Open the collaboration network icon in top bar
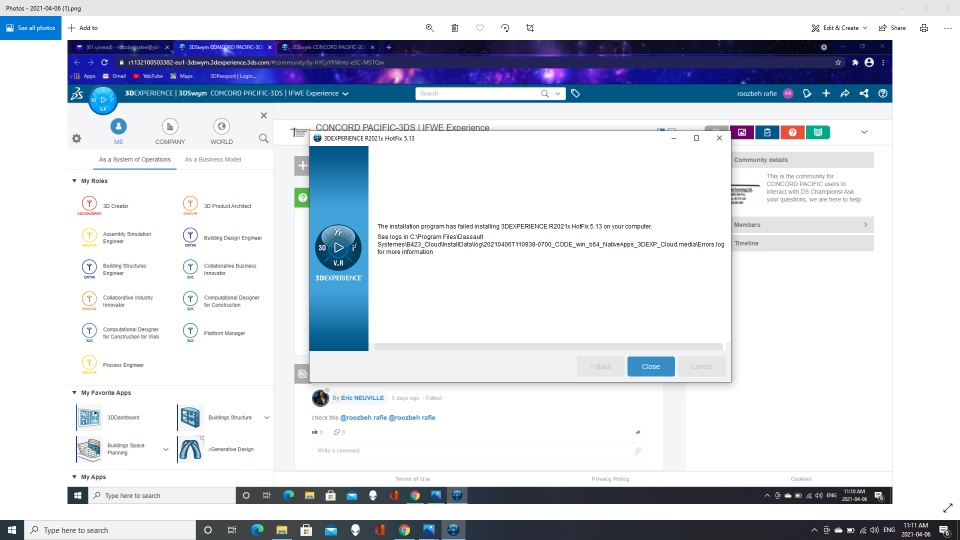Screen dimensions: 960x540 (x=864, y=94)
